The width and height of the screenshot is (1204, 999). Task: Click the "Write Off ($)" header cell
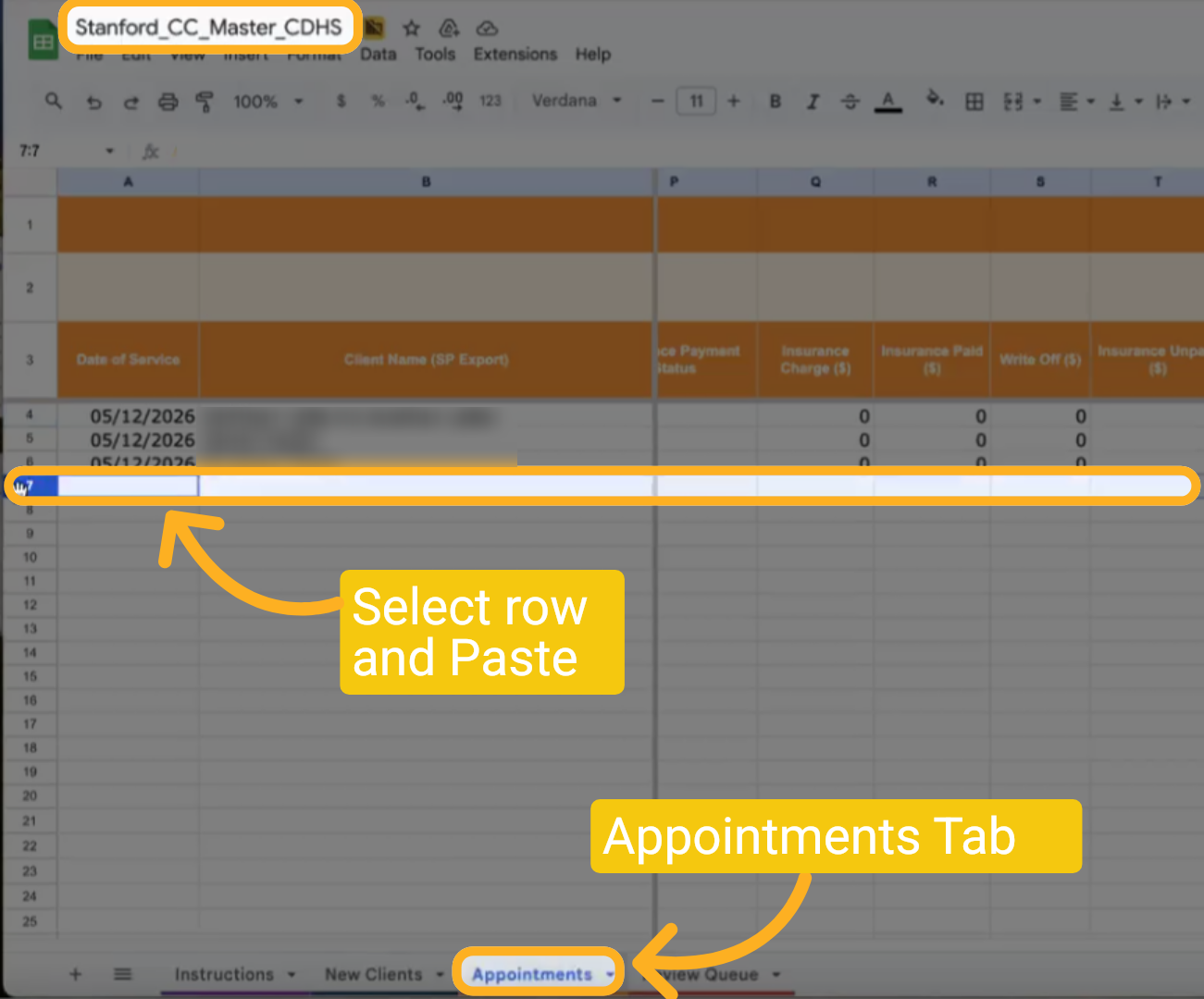pyautogui.click(x=1040, y=360)
